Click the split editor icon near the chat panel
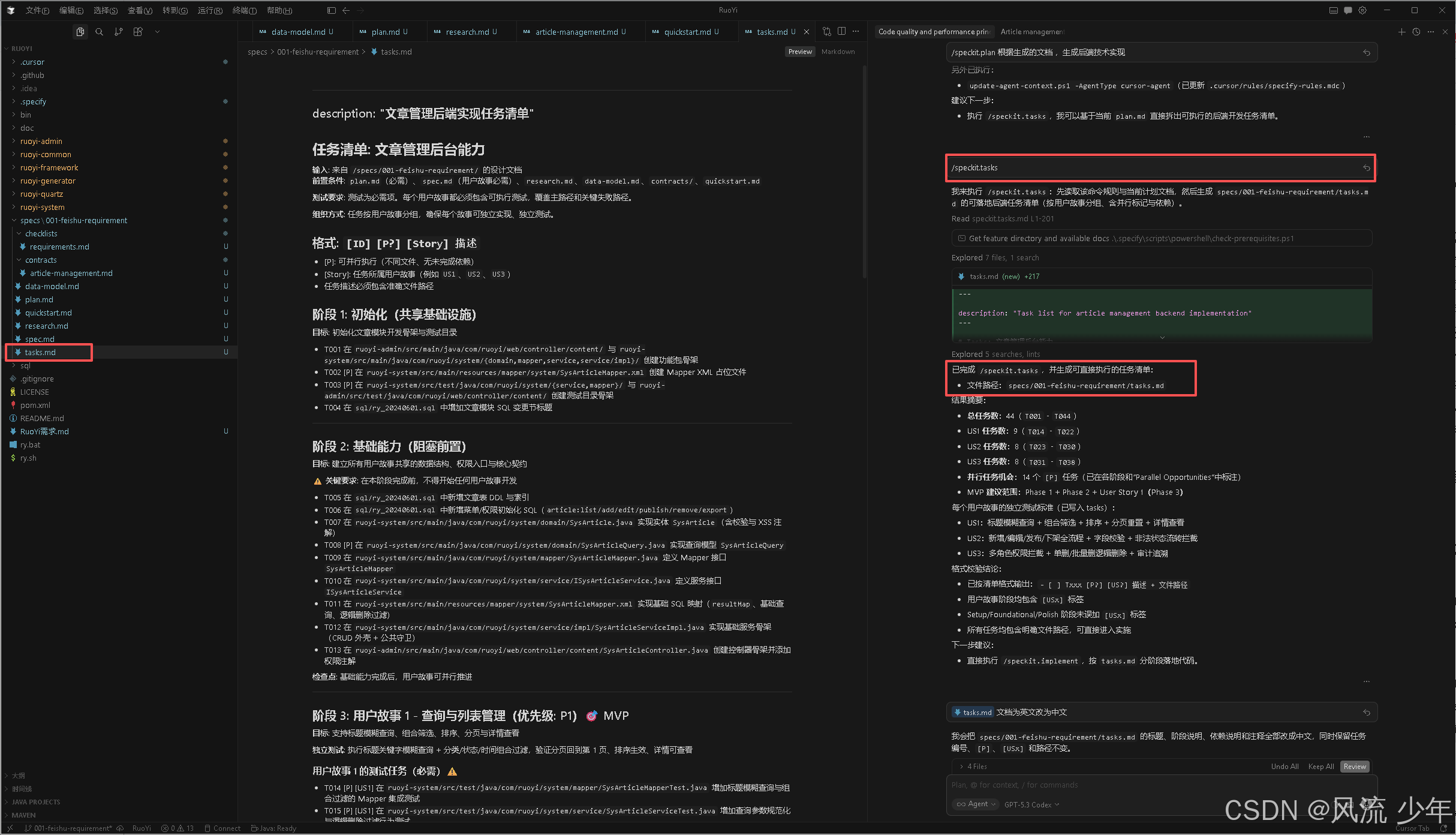The image size is (1456, 835). (x=841, y=31)
